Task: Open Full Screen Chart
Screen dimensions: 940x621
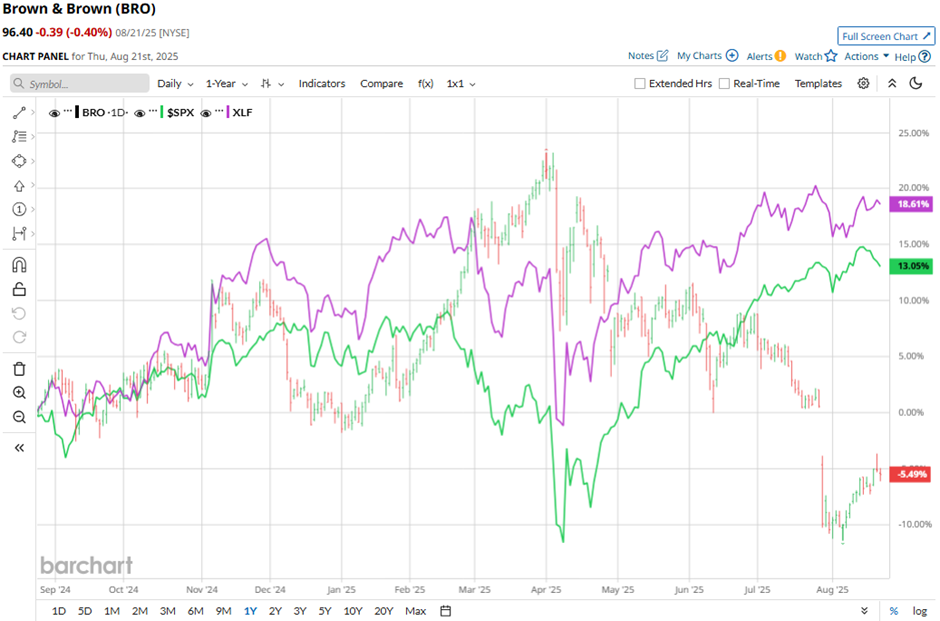Action: [886, 37]
